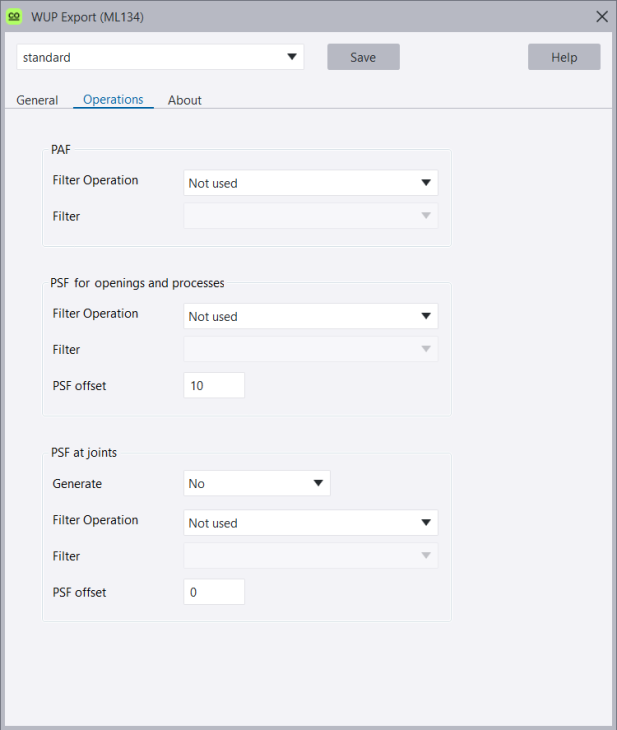This screenshot has width=617, height=730.
Task: Click the WUP Export (ML134) title bar
Action: tap(300, 15)
